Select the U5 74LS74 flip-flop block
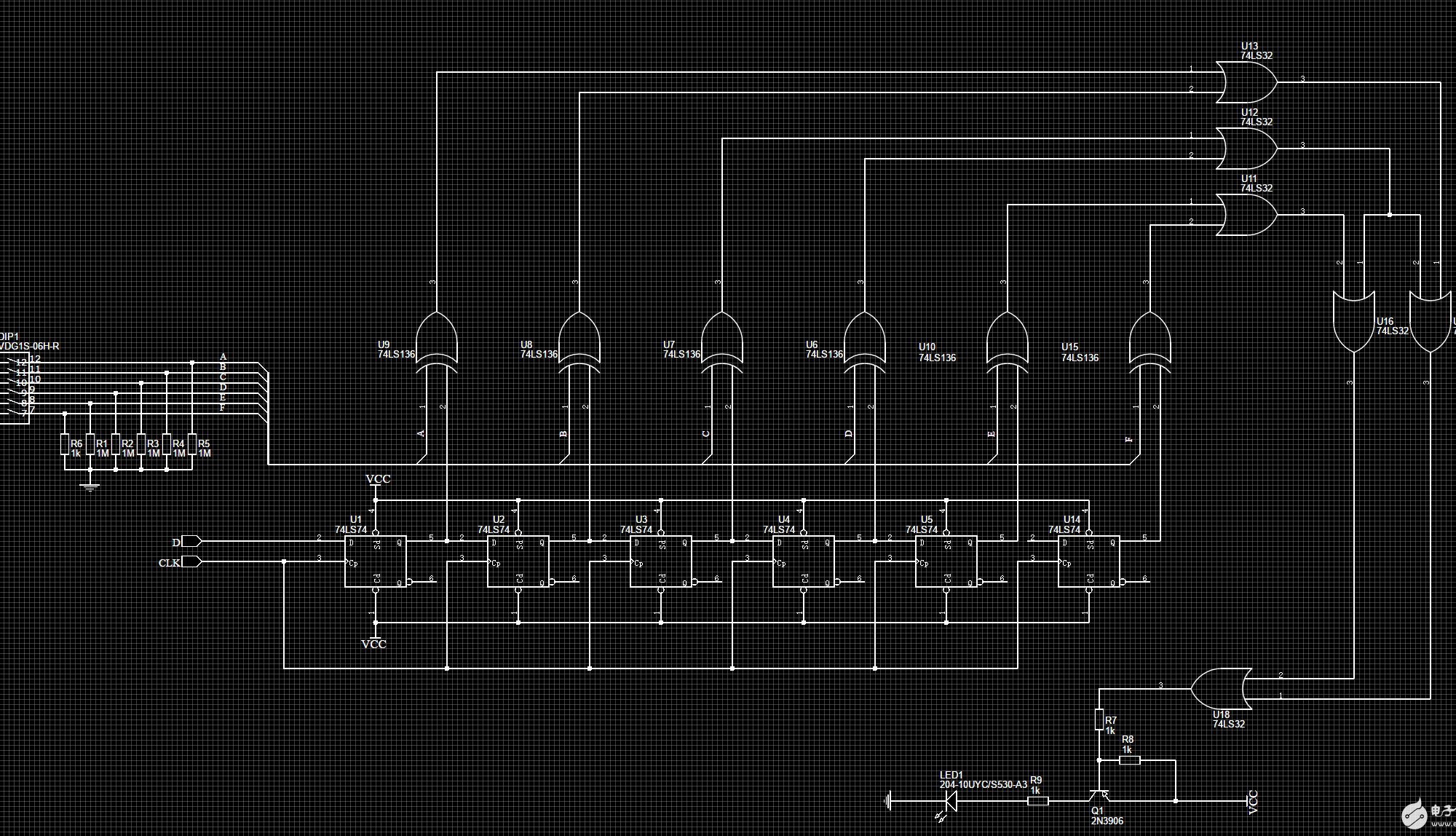1456x836 pixels. click(x=946, y=561)
